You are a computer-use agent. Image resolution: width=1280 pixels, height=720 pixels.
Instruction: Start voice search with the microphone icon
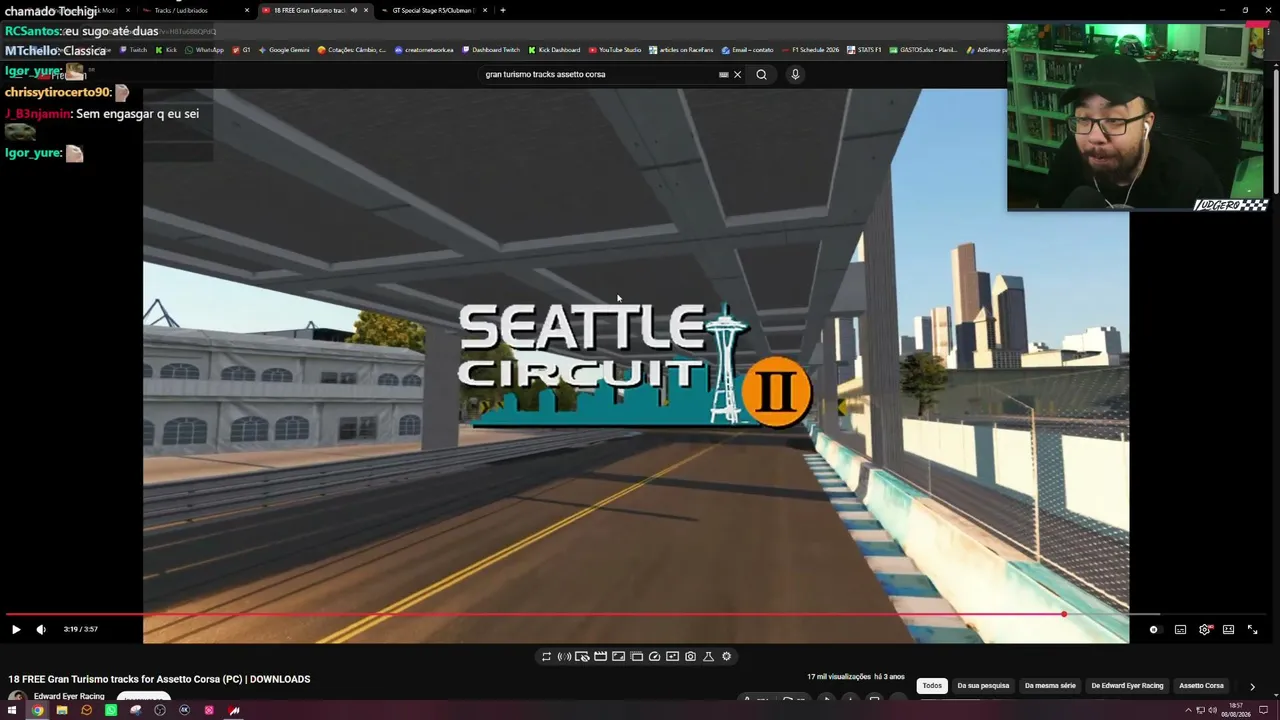795,74
